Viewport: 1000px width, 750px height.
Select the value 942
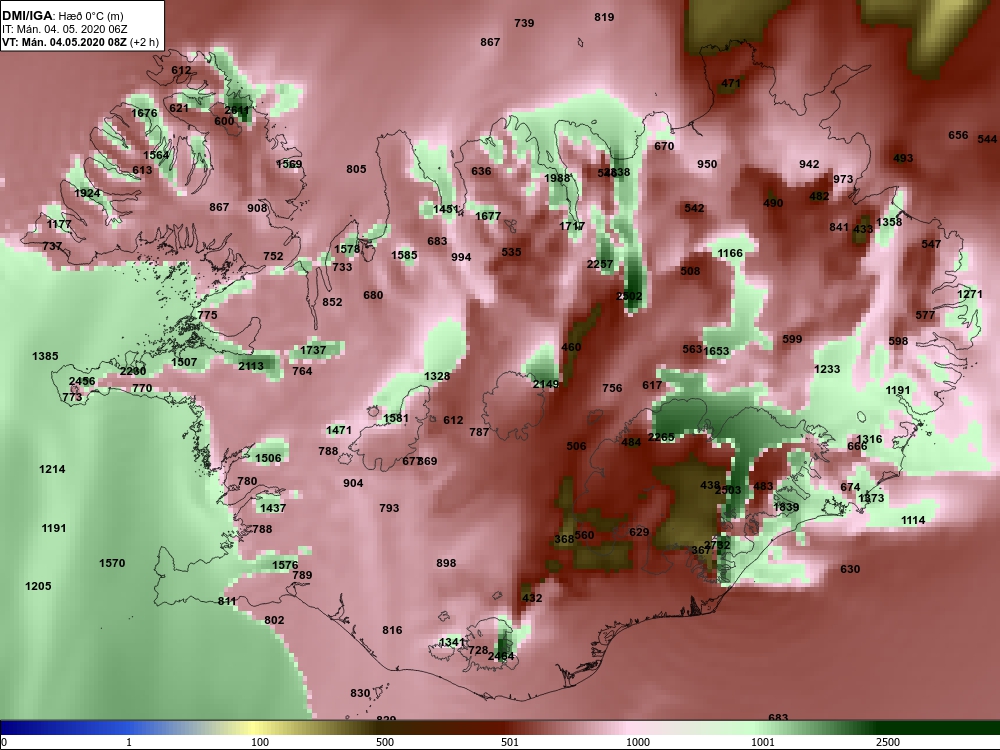809,165
